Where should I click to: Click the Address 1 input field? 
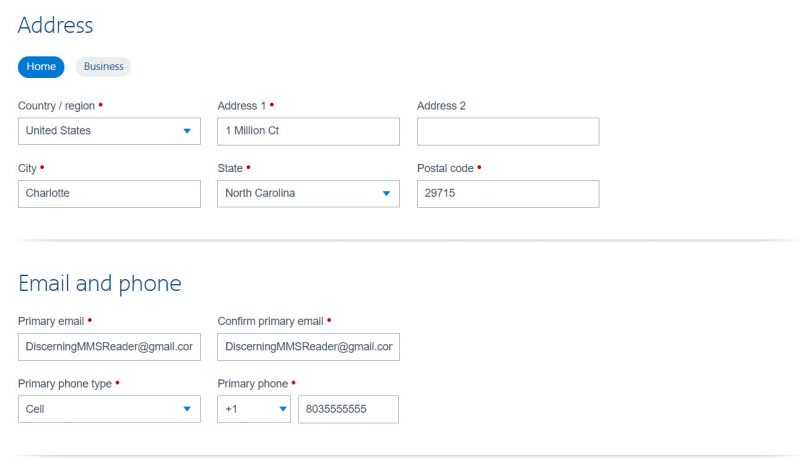click(x=308, y=131)
